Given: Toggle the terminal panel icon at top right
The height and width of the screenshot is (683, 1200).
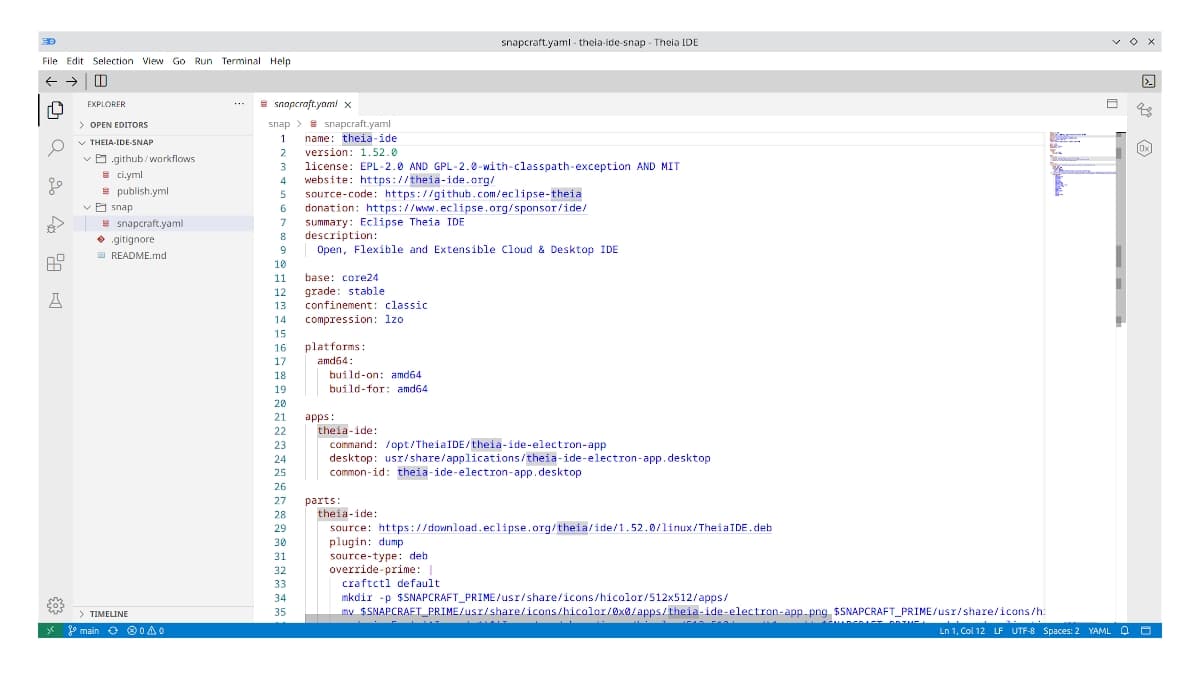Looking at the screenshot, I should click(x=1149, y=81).
